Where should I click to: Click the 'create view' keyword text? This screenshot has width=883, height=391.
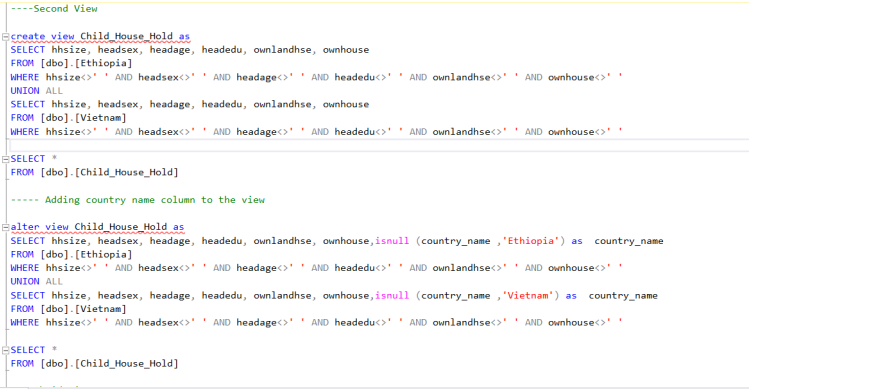pyautogui.click(x=43, y=37)
